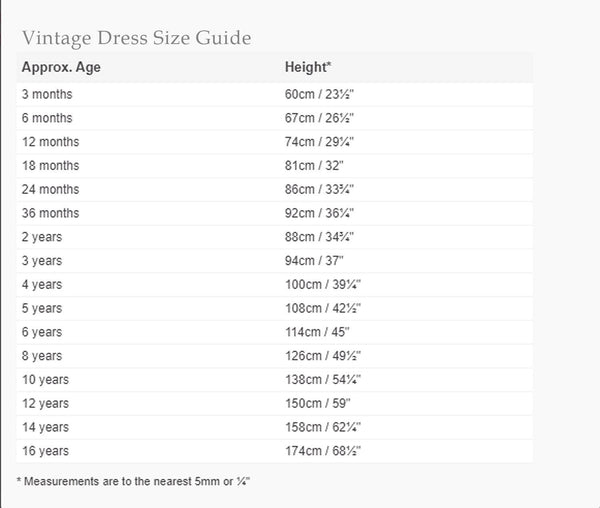600x508 pixels.
Task: Select the 3 months age cell
Action: click(x=47, y=94)
